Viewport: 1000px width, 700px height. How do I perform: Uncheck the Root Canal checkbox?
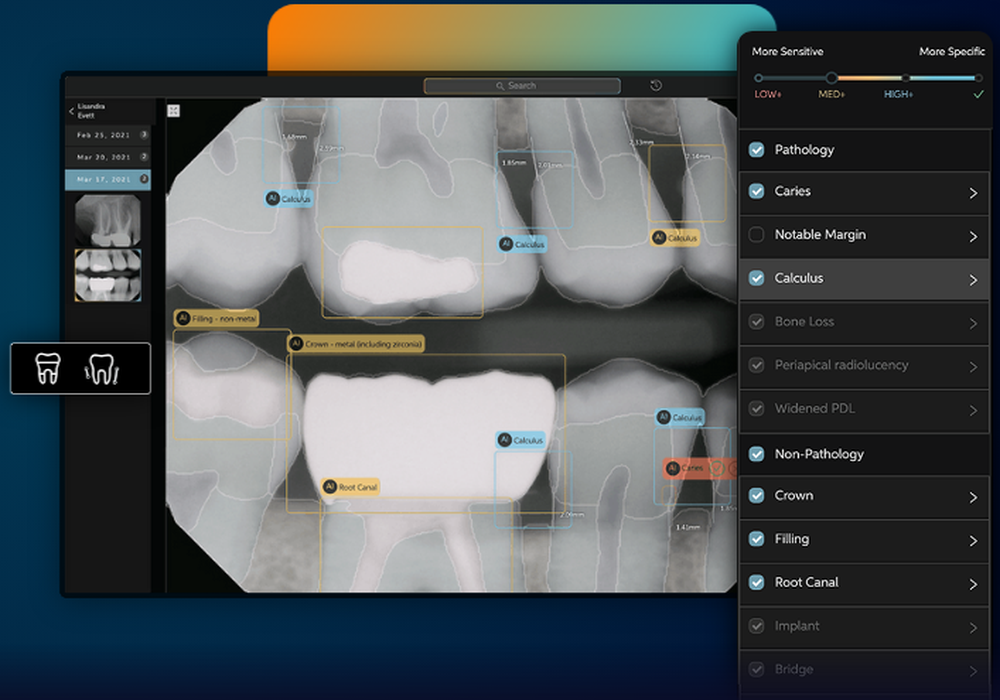click(x=756, y=582)
